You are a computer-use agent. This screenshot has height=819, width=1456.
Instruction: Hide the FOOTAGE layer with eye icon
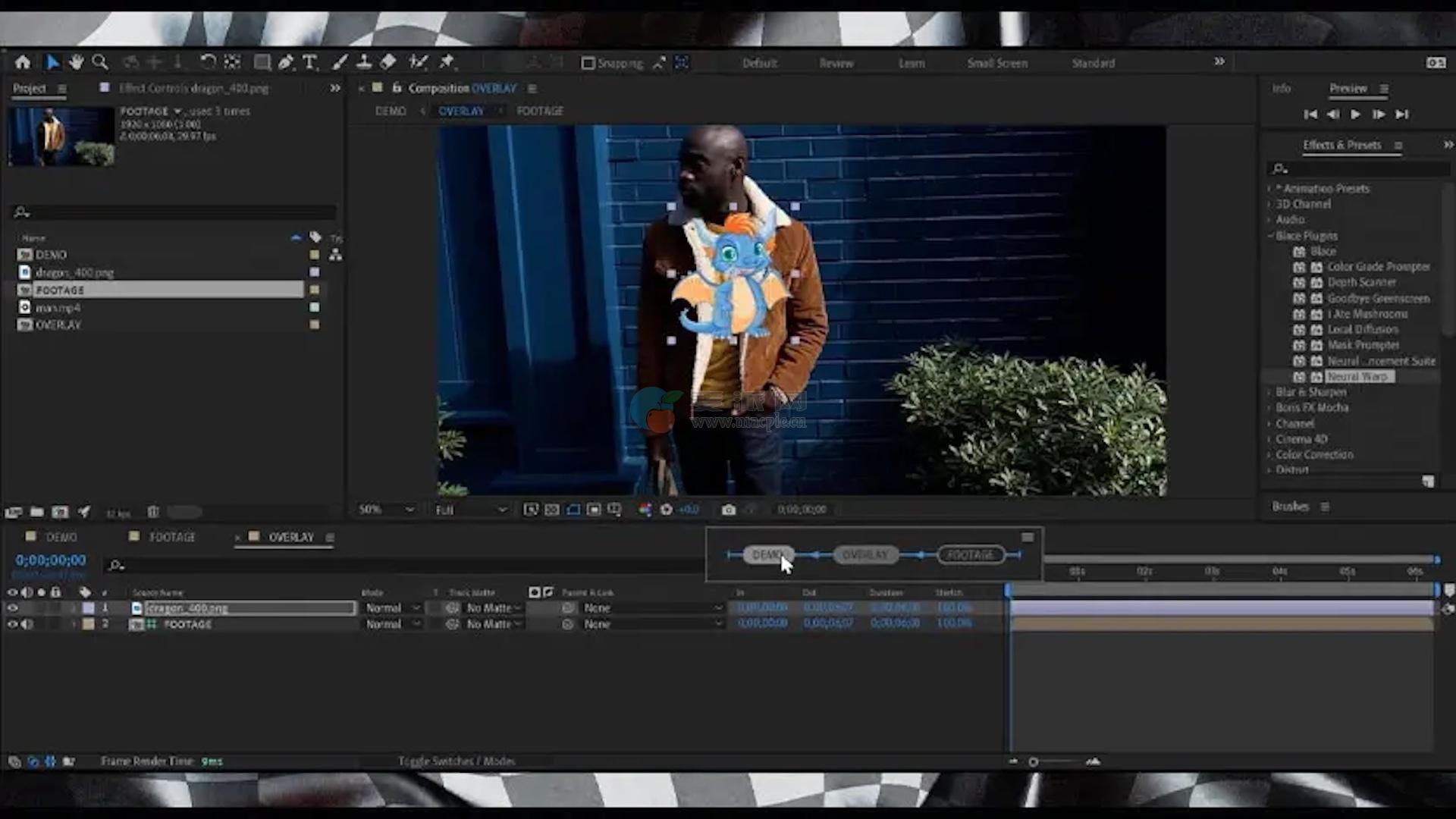12,624
